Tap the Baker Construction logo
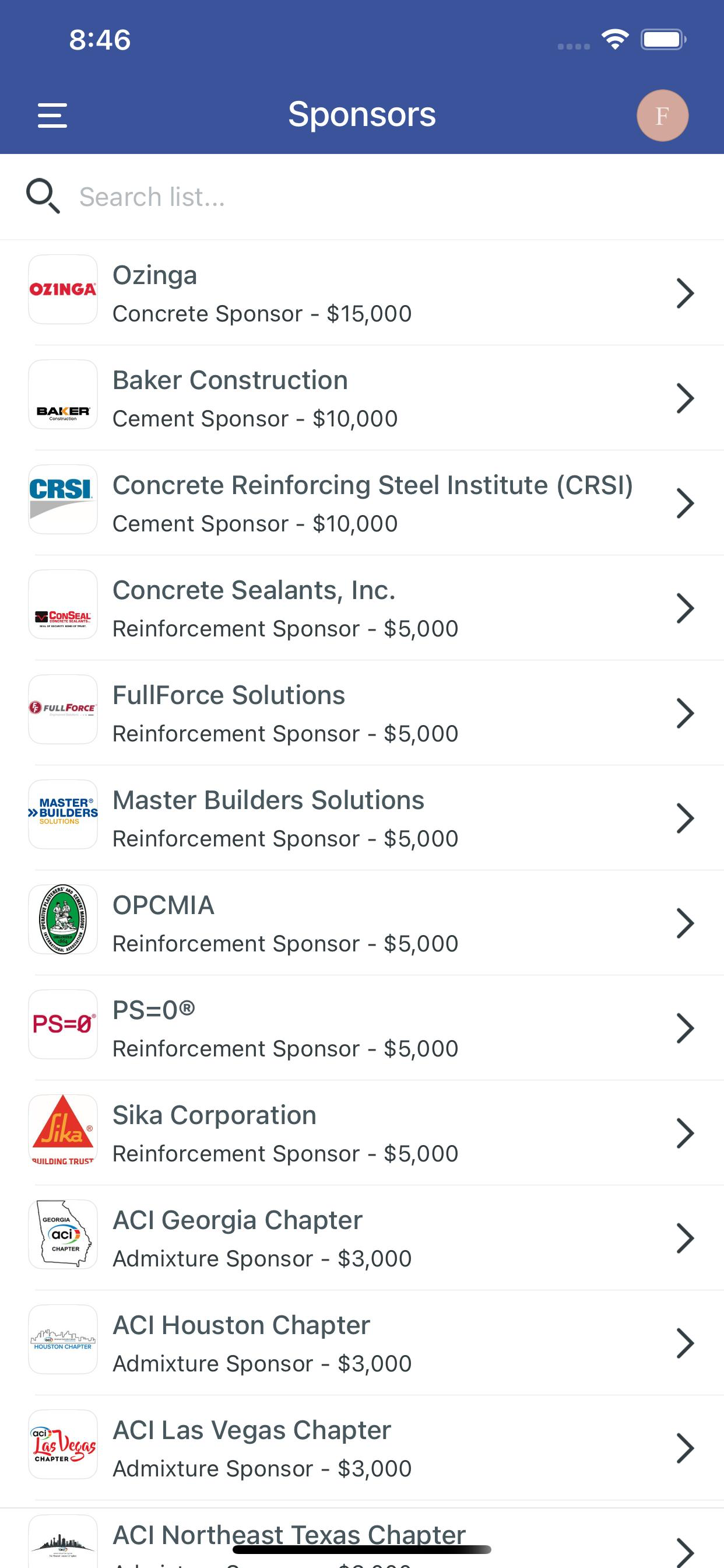724x1568 pixels. [63, 394]
